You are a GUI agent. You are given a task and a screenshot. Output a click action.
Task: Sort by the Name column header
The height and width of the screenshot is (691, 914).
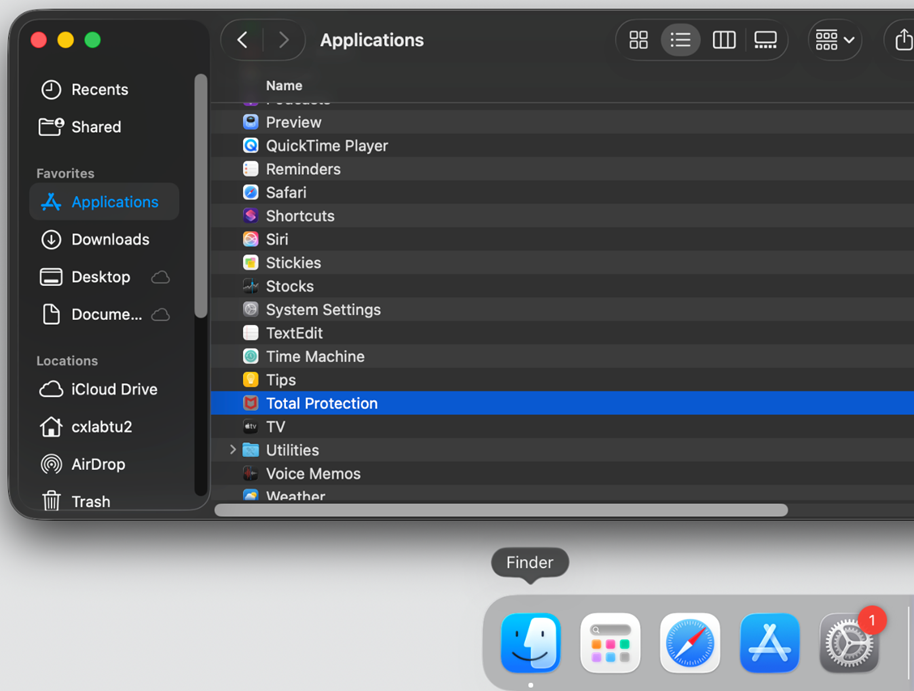tap(284, 86)
